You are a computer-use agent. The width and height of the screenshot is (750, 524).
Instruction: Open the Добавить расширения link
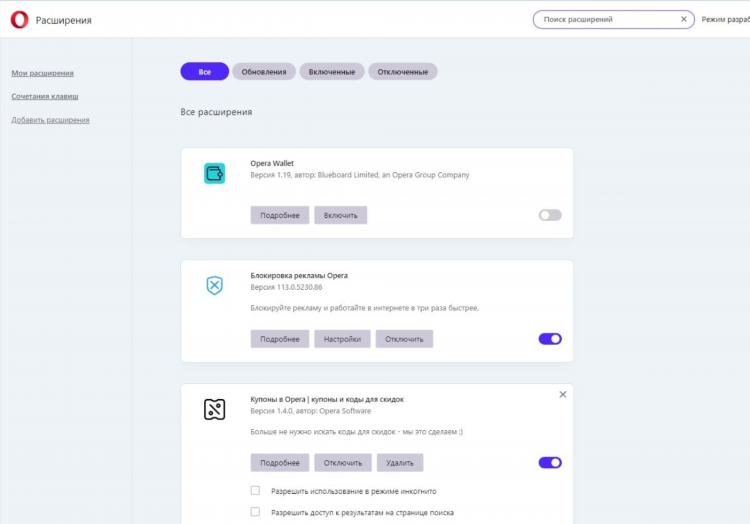[50, 120]
